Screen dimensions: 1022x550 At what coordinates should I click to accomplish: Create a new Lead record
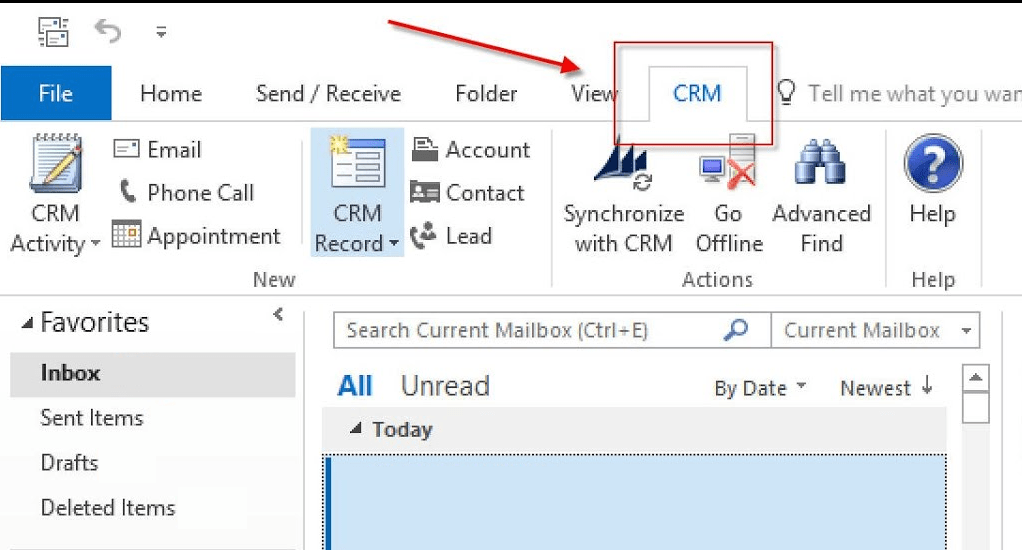point(452,237)
